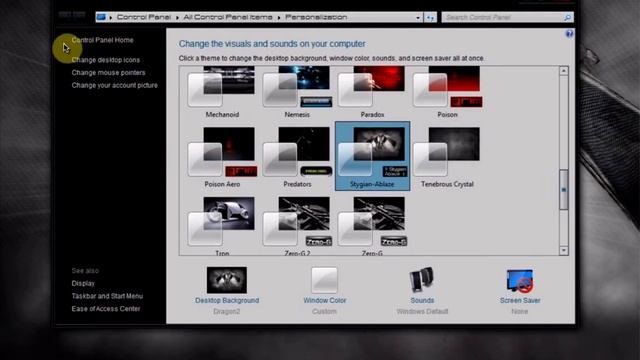
Task: Select the Stygian-Ablaze theme
Action: 372,156
